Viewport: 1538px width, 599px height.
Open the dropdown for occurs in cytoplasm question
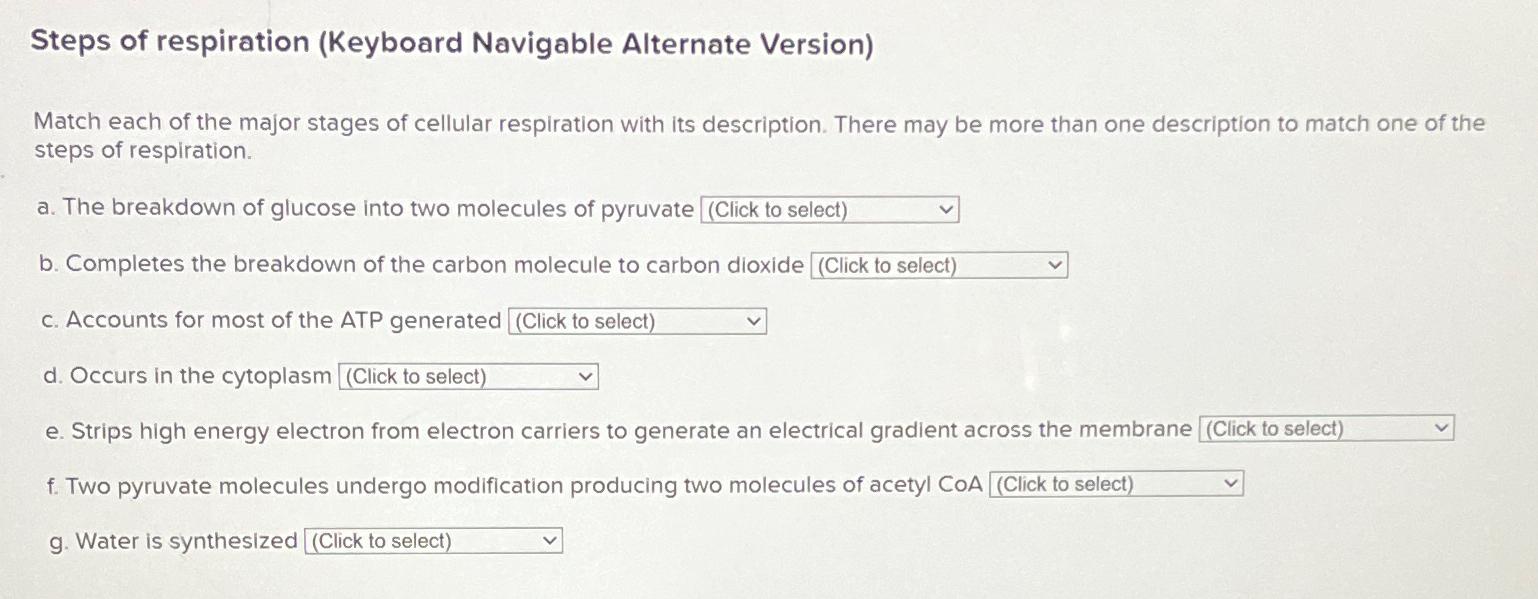[x=467, y=376]
